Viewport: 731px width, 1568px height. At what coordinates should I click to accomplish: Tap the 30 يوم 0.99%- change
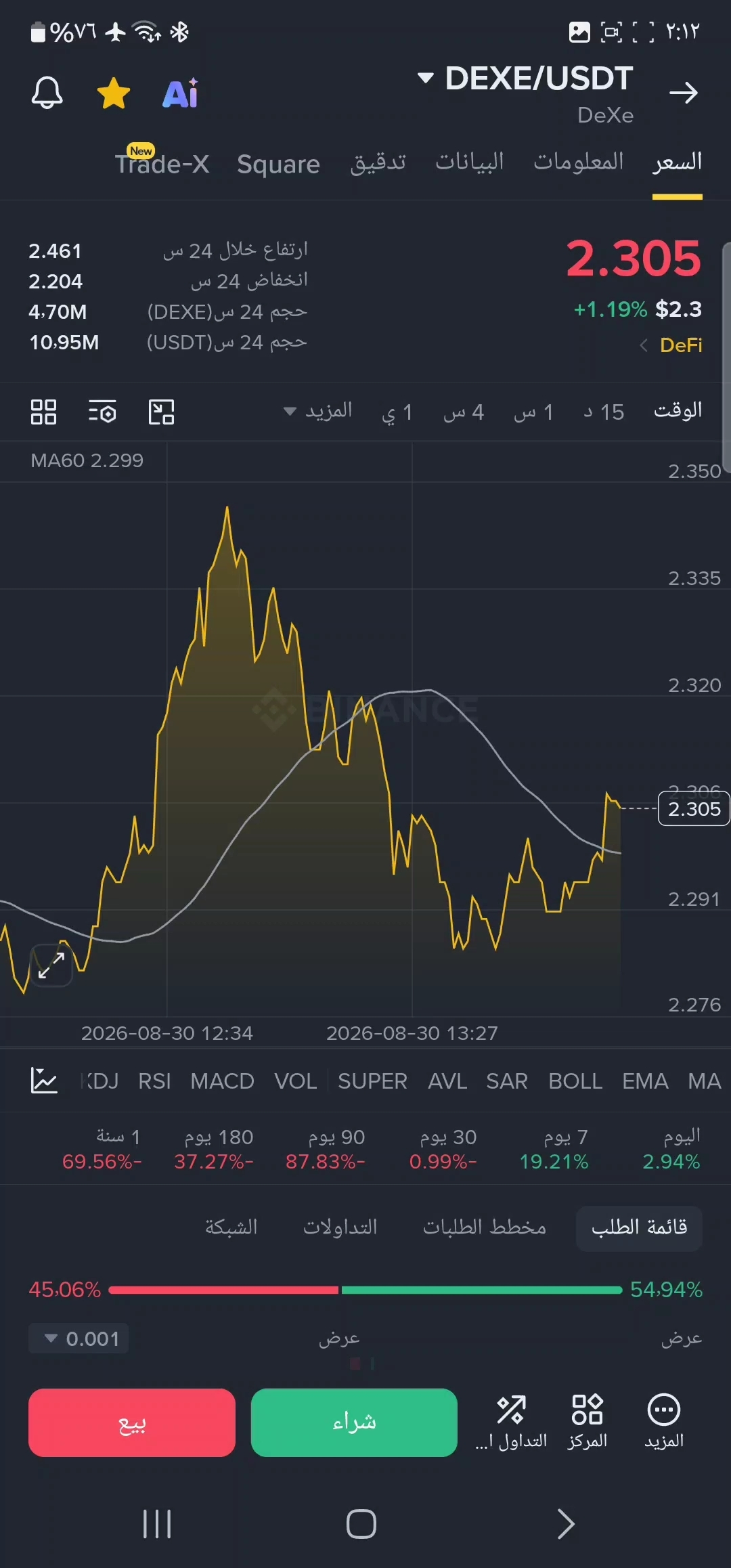[443, 1149]
